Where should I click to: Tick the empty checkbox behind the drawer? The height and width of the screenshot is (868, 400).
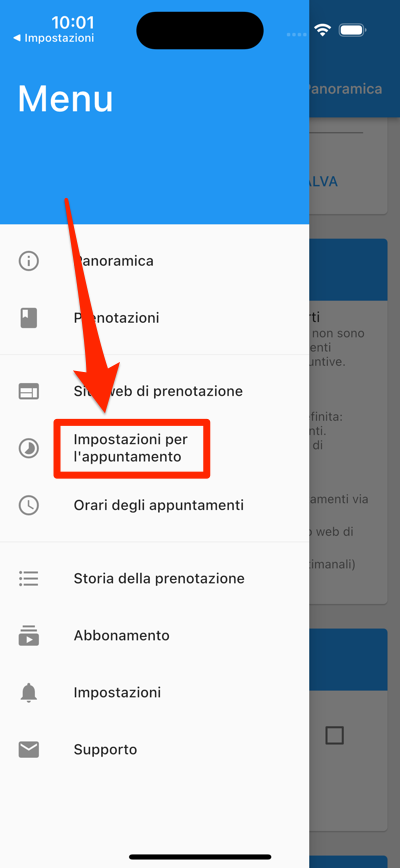[335, 735]
